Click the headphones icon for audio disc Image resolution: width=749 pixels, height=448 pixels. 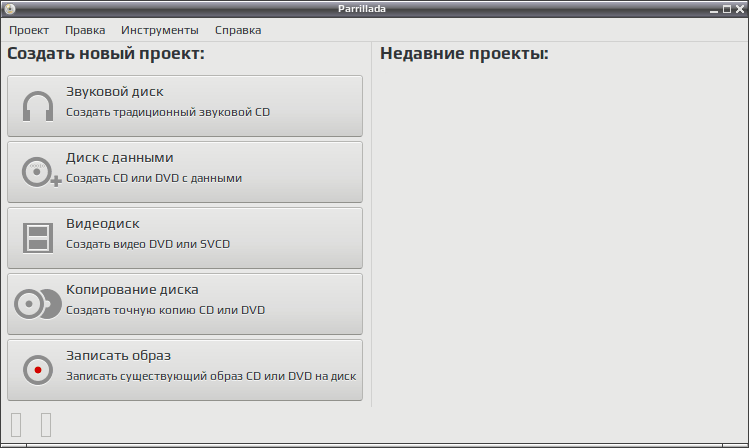pos(38,106)
